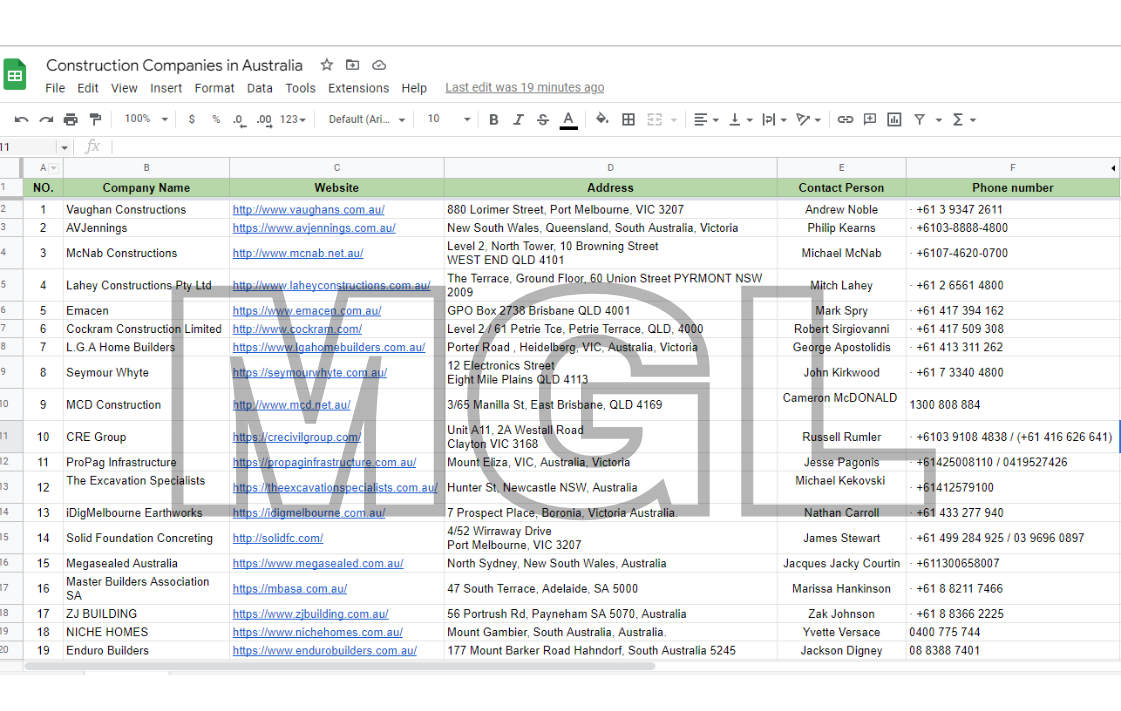Open text rotation dropdown
Image resolution: width=1121 pixels, height=711 pixels.
[809, 119]
